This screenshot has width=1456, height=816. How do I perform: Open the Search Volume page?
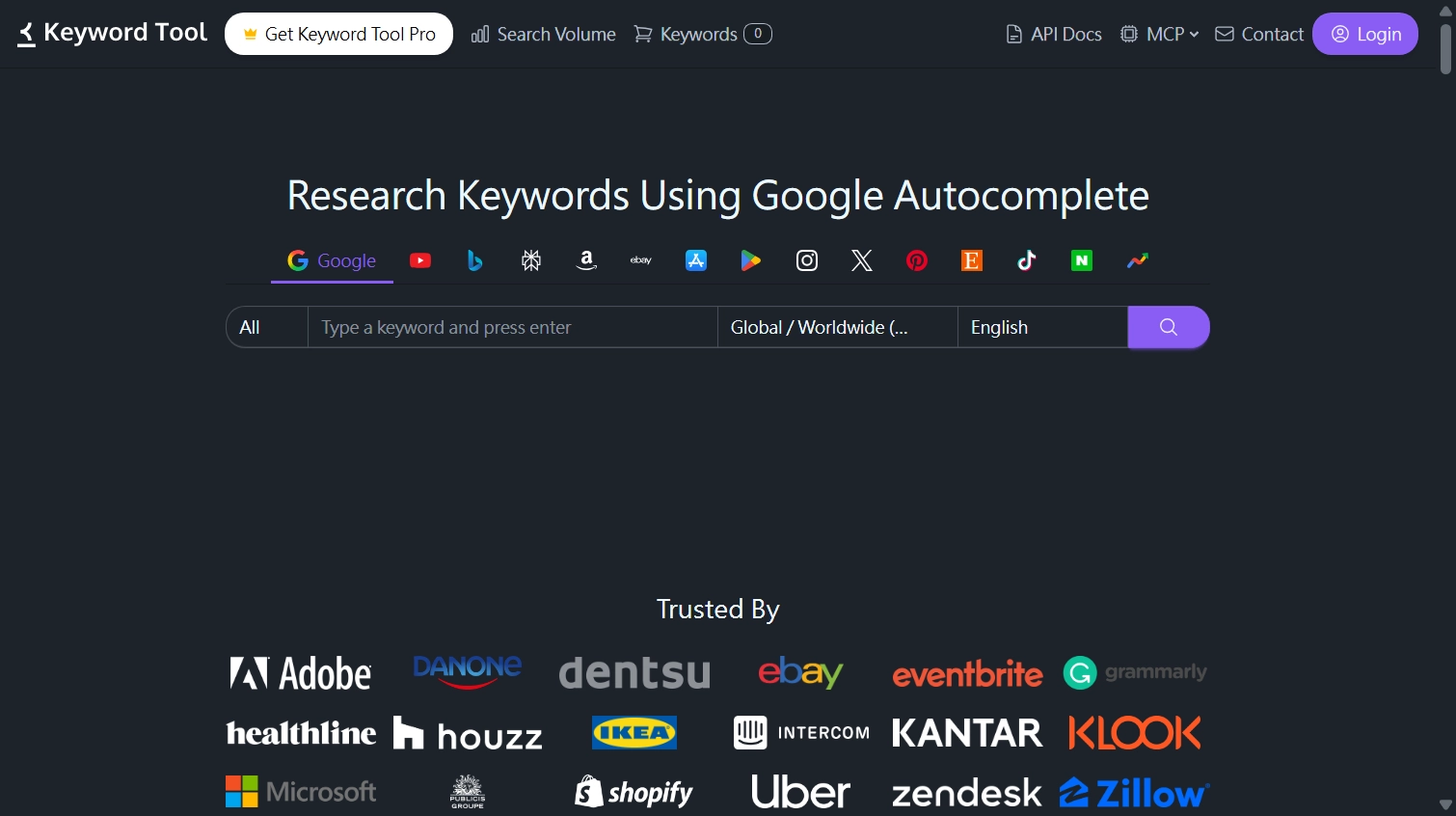[x=544, y=34]
